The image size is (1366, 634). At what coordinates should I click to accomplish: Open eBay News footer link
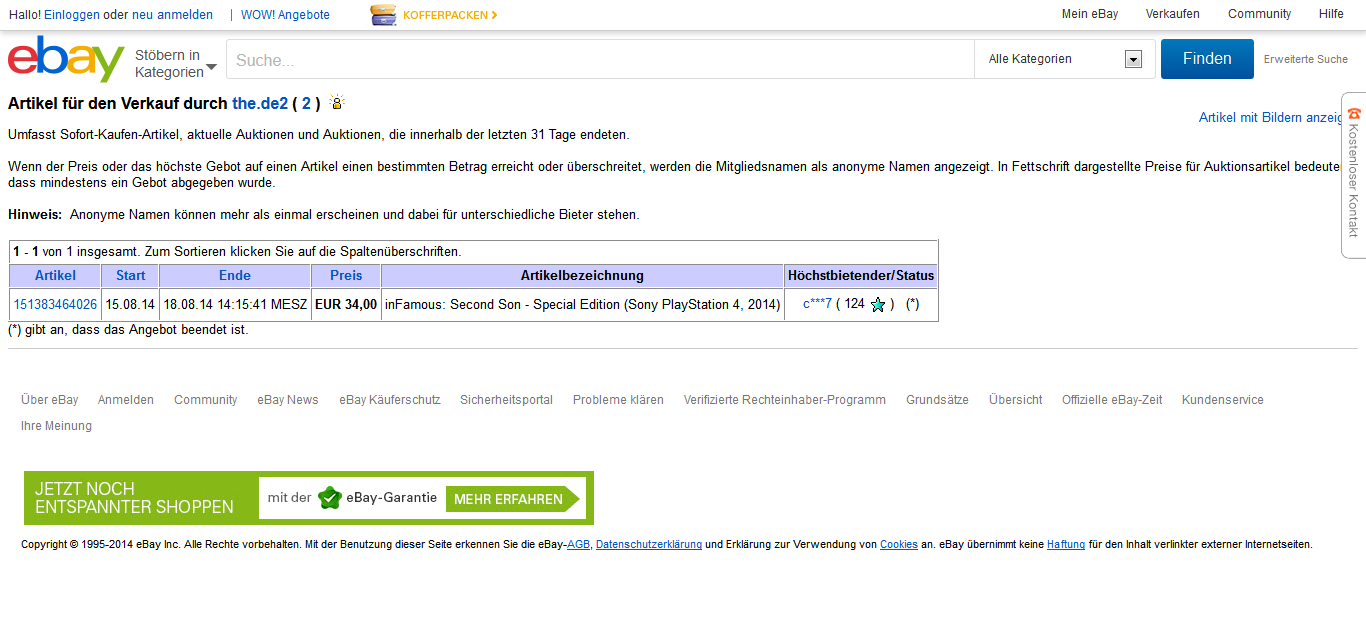coord(288,400)
